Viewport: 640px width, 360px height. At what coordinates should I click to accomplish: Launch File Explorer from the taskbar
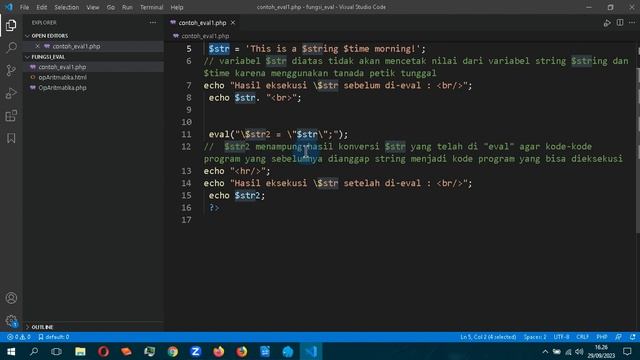pos(80,351)
